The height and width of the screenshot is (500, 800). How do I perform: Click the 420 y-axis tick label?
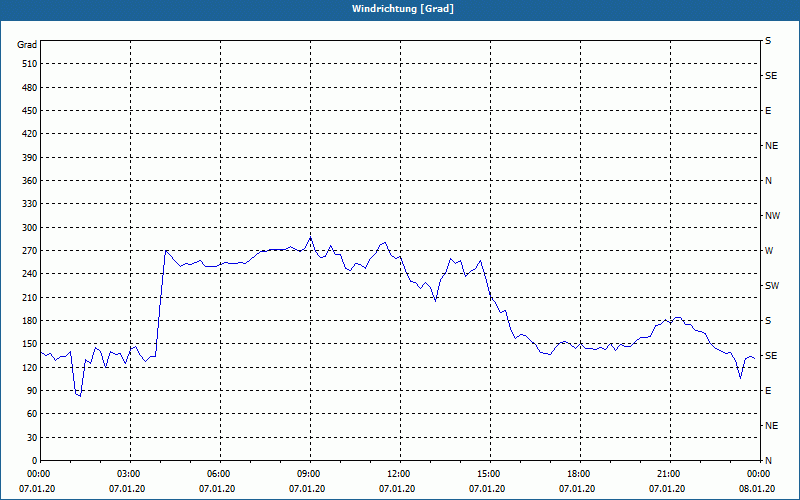30,134
